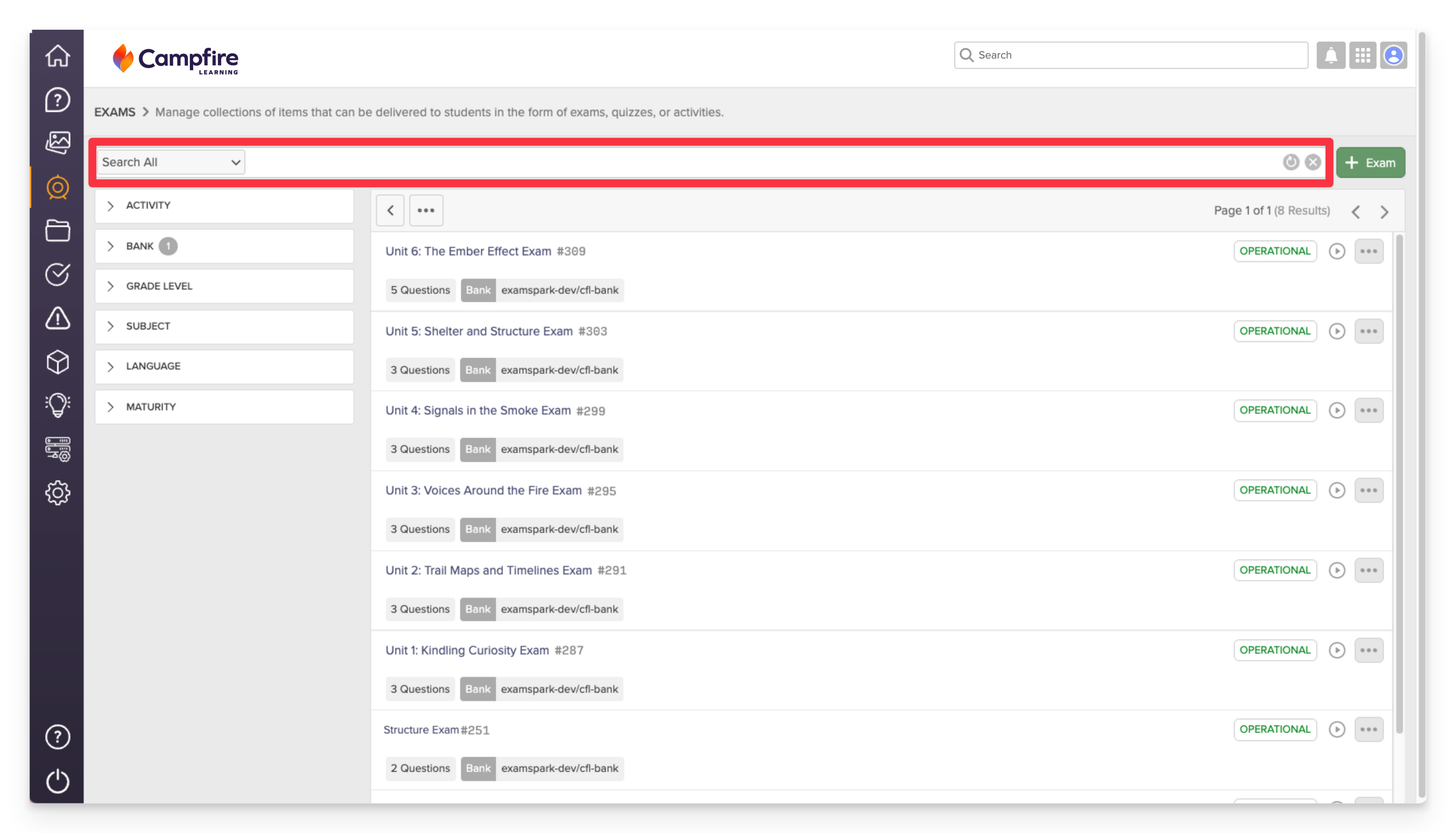Open more options for Unit 3 exam

click(x=1368, y=490)
